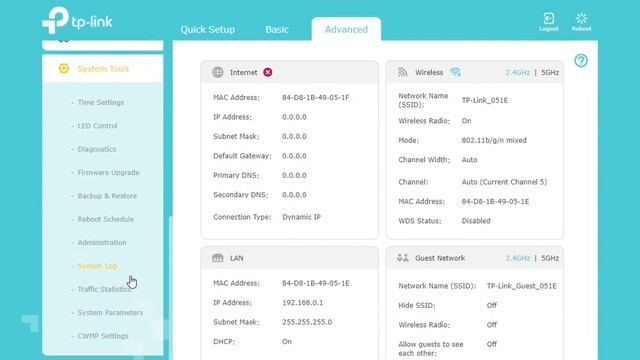
Task: Open Backup & Restore page
Action: click(107, 196)
